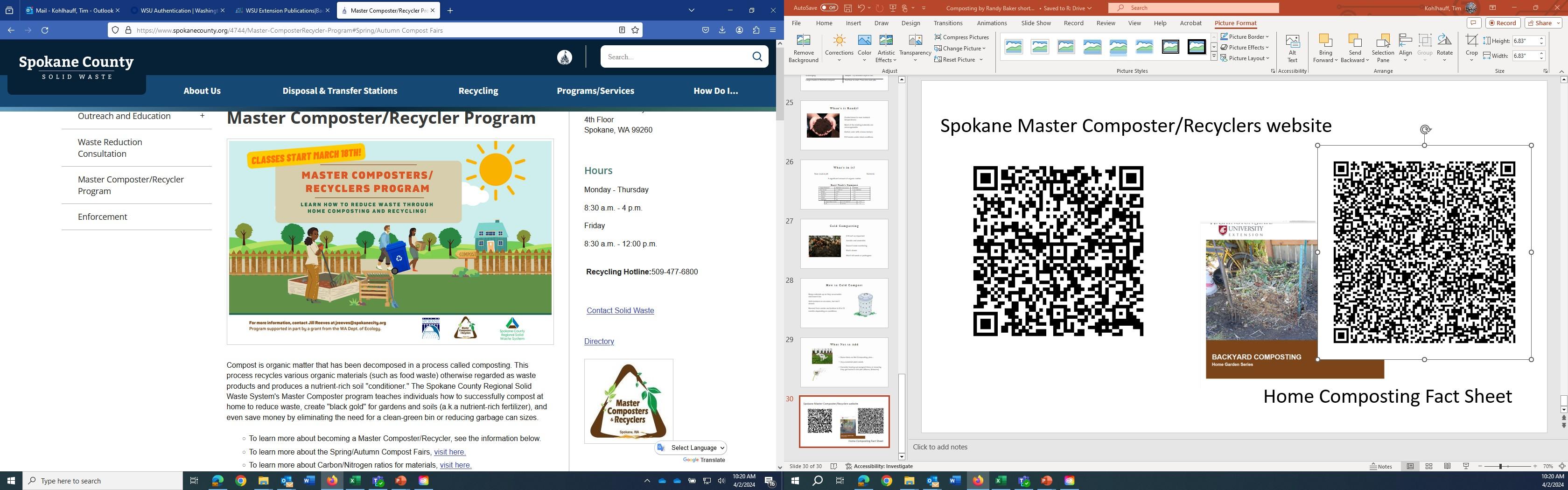
Task: Click visit here link for Compost Fairs
Action: tap(449, 452)
